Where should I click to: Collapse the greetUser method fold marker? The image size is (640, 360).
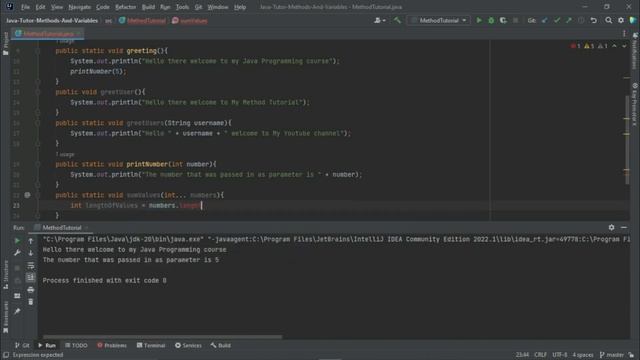coord(38,92)
